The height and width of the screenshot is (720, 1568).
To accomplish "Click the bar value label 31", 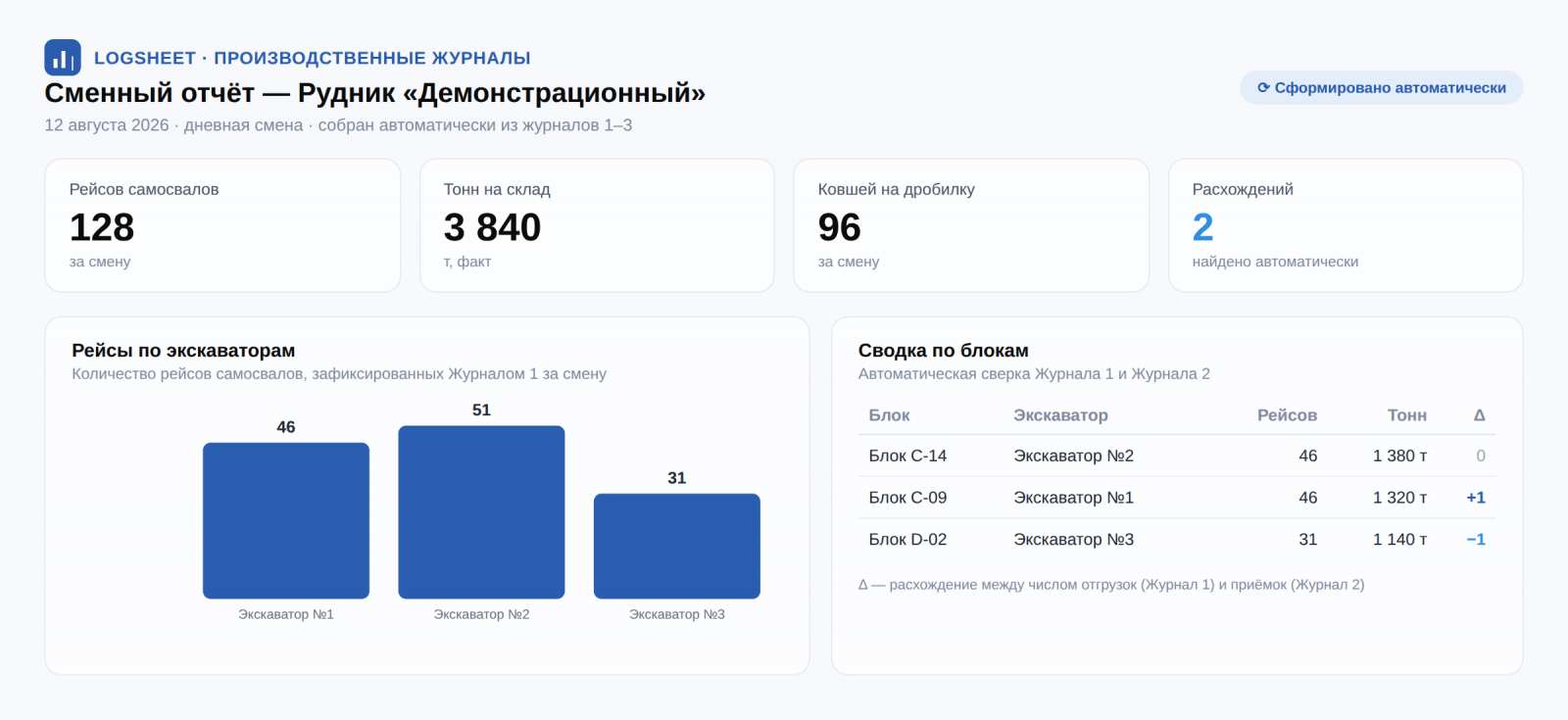I will (x=677, y=478).
